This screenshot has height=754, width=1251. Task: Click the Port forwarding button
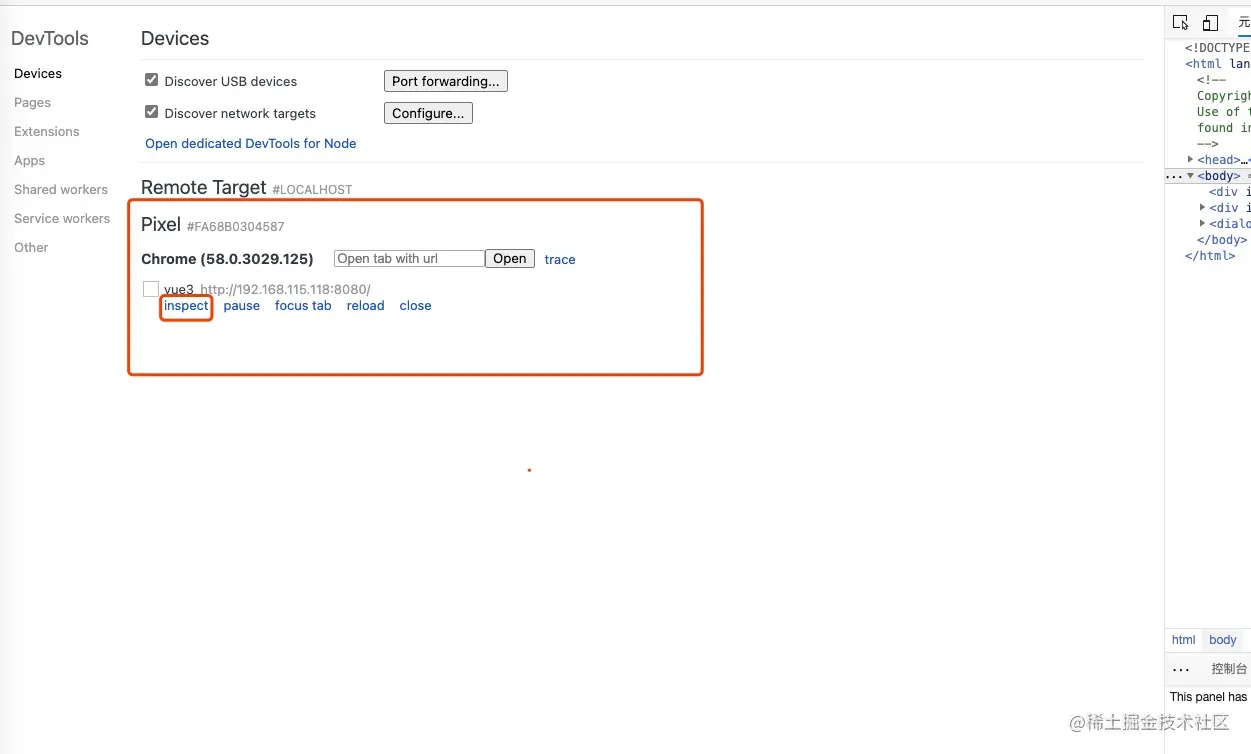(446, 81)
